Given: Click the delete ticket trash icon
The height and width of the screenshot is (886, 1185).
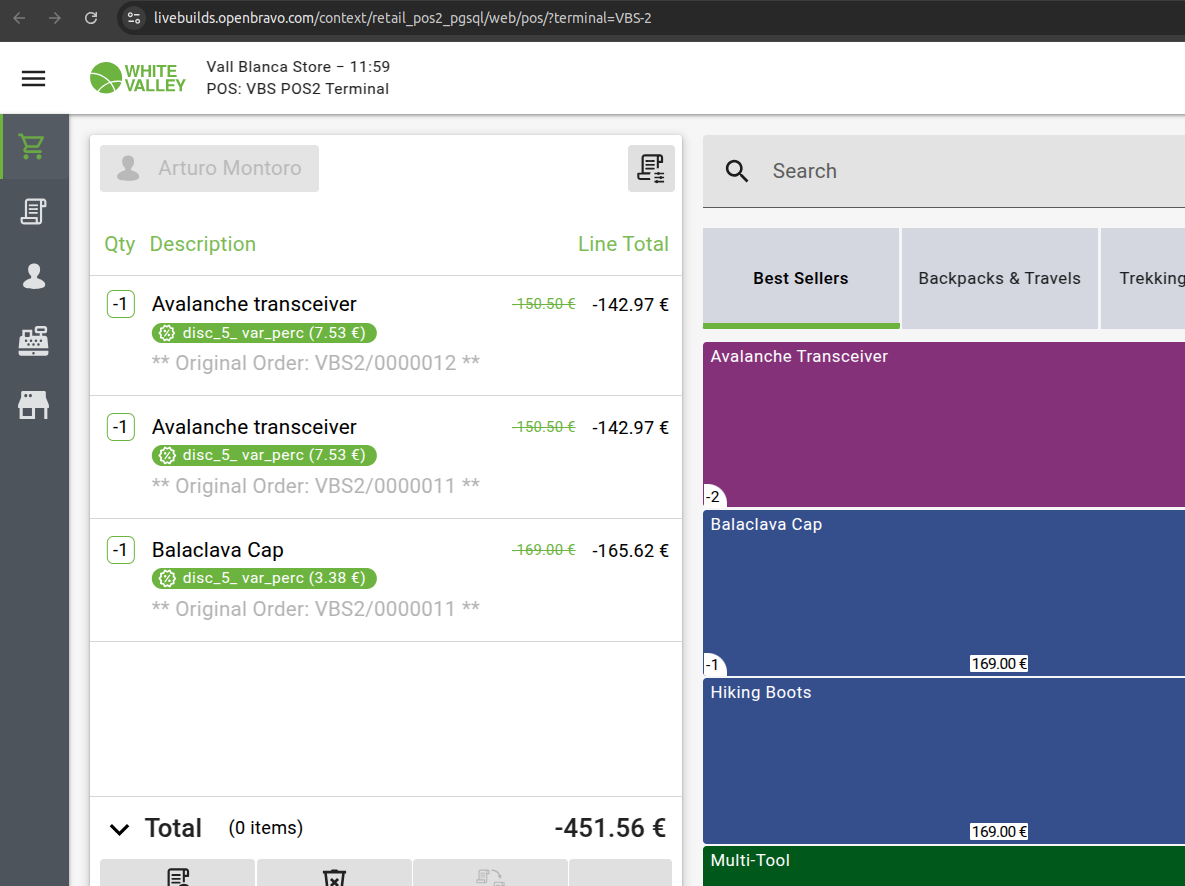Looking at the screenshot, I should click(334, 876).
